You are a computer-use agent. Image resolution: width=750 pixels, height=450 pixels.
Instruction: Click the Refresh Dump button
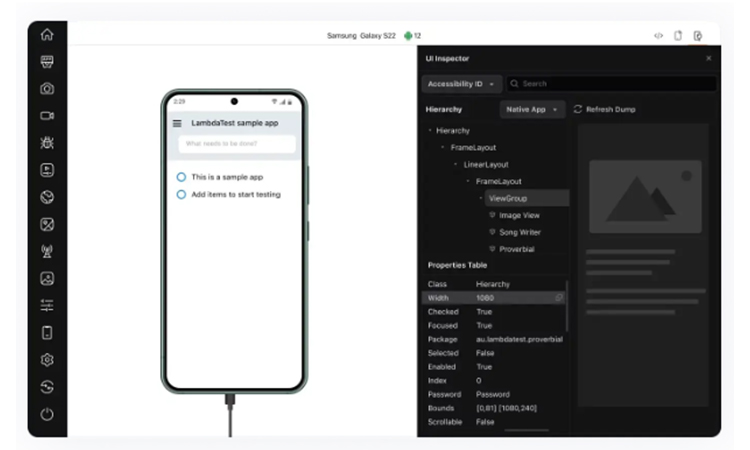click(605, 109)
